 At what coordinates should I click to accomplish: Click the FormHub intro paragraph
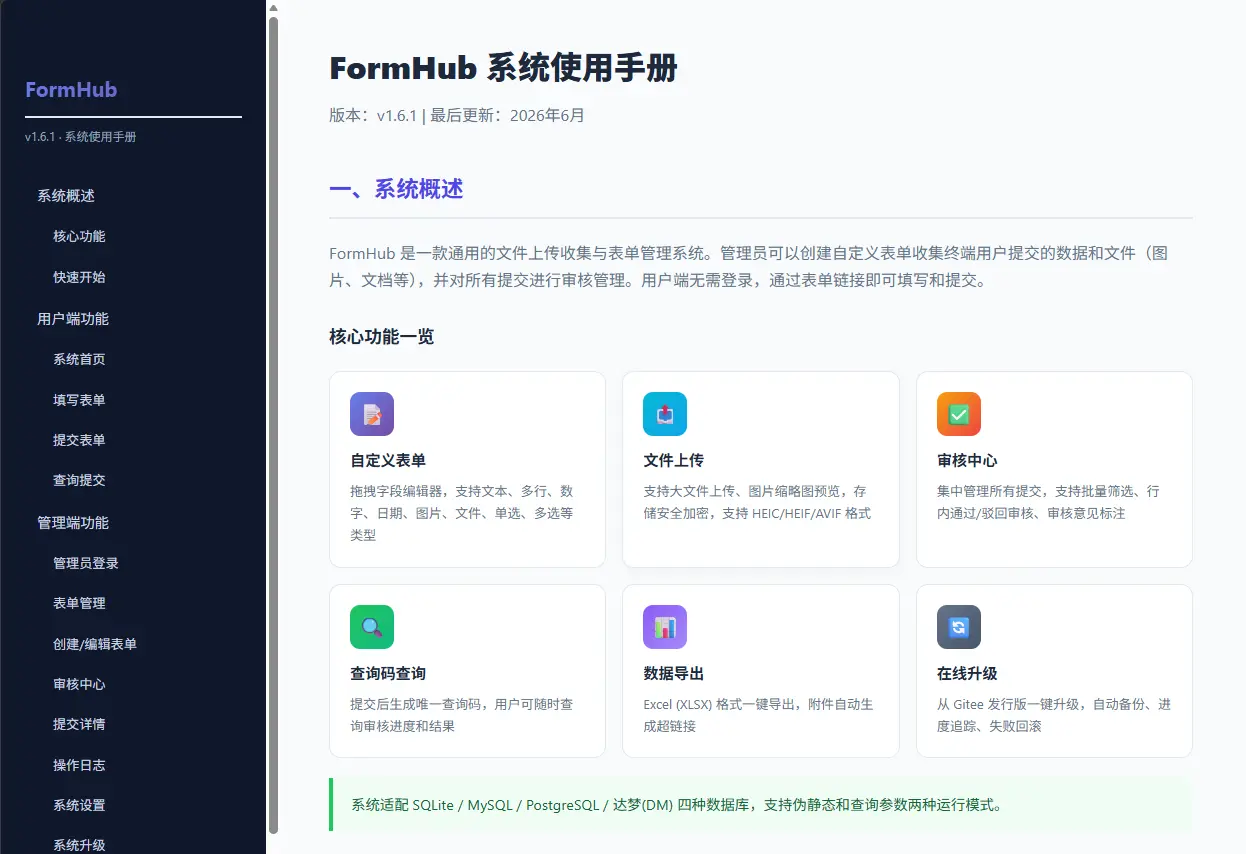click(x=748, y=267)
